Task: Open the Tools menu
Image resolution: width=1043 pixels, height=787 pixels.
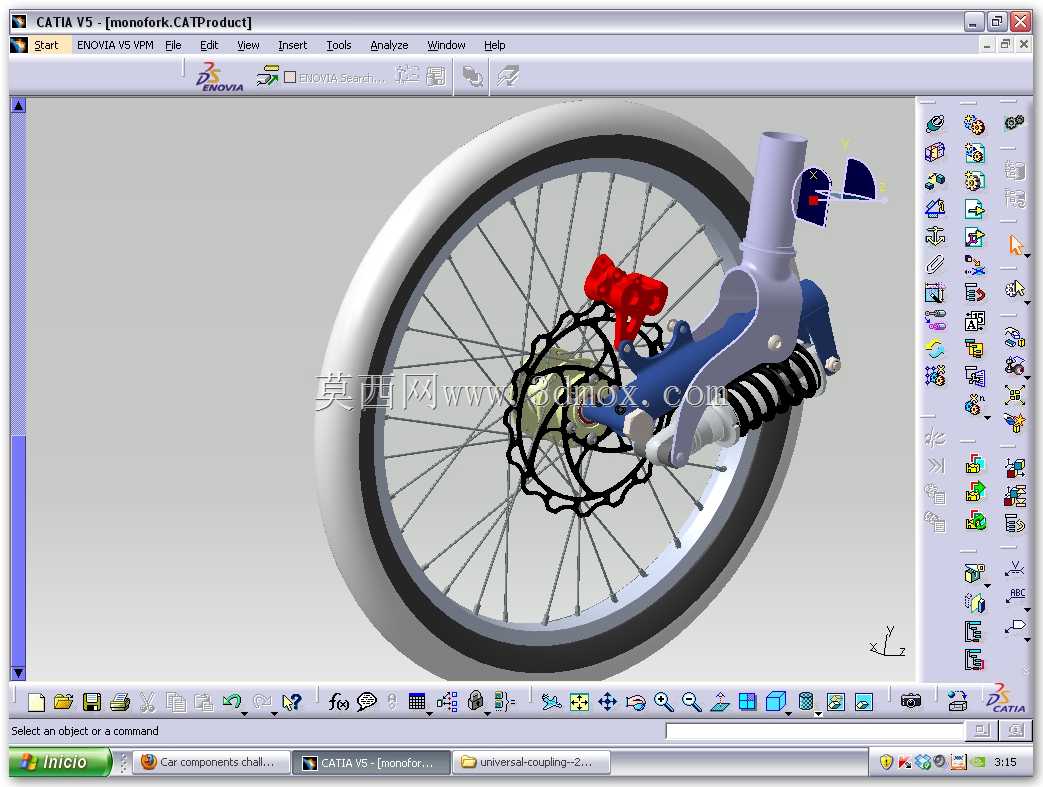Action: click(339, 45)
